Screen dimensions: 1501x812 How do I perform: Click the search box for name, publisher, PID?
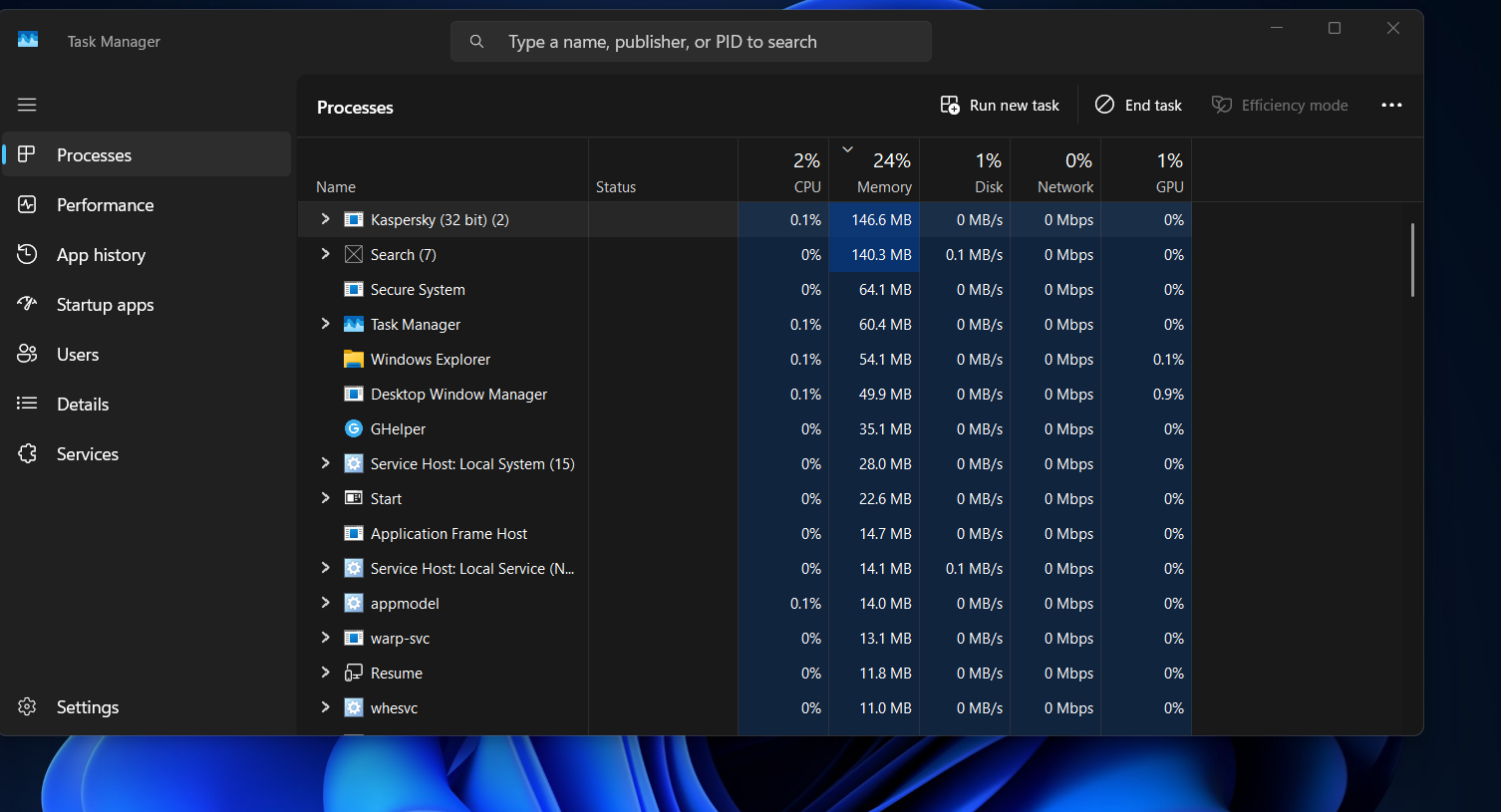point(691,41)
